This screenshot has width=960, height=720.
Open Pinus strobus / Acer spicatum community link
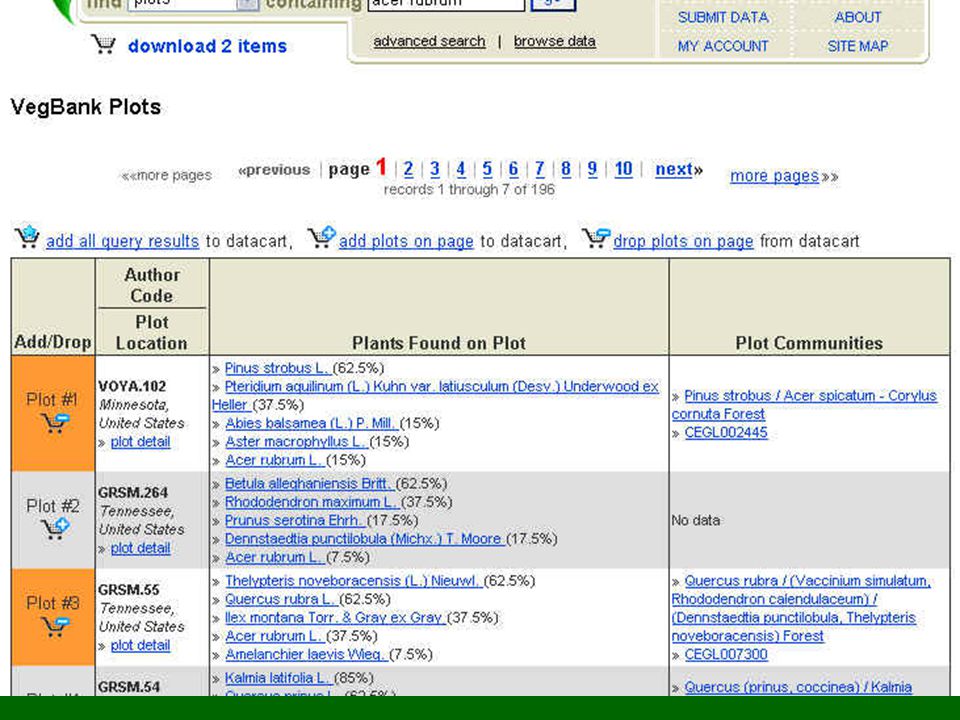(804, 405)
